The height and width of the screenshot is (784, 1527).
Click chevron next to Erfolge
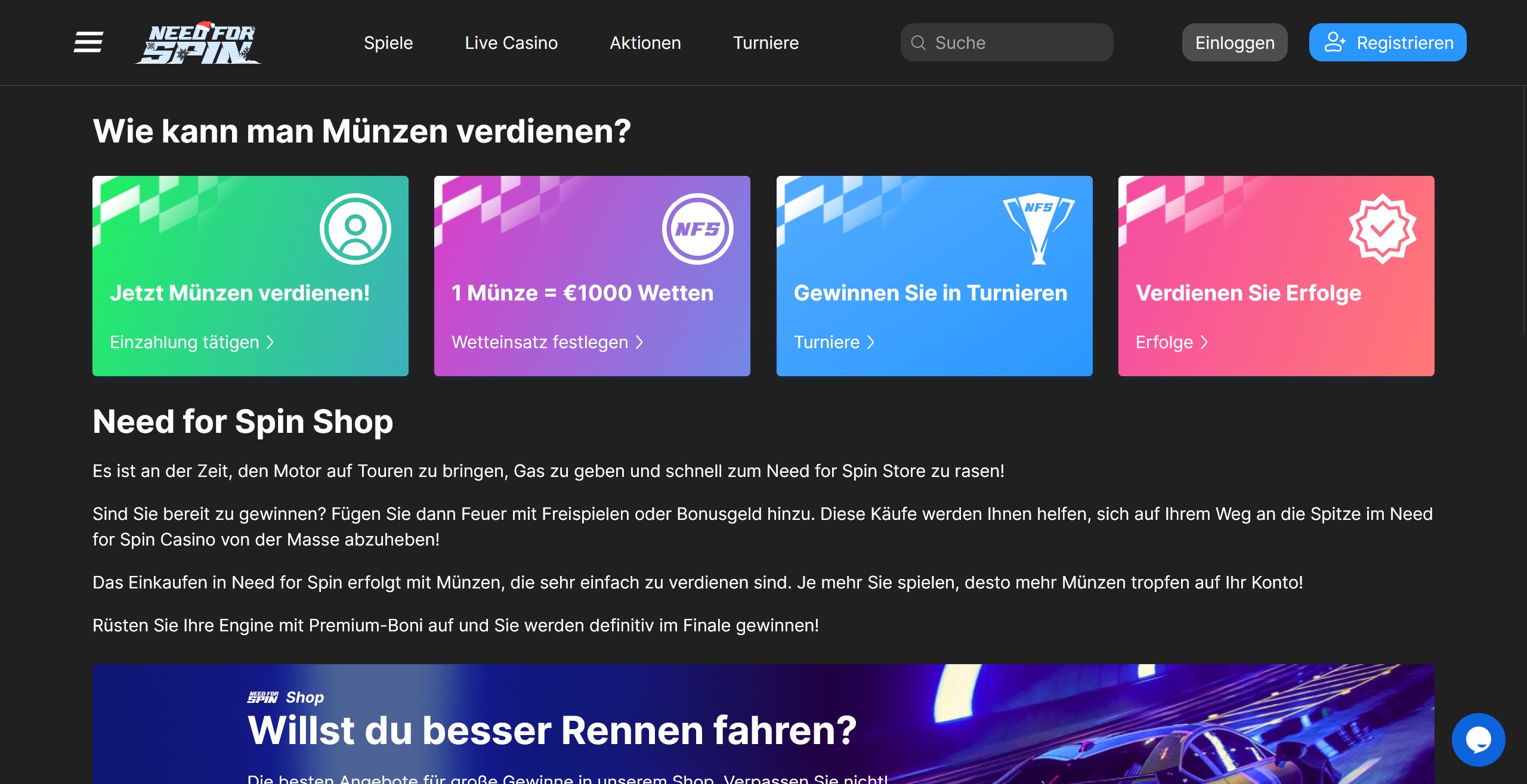click(1204, 342)
